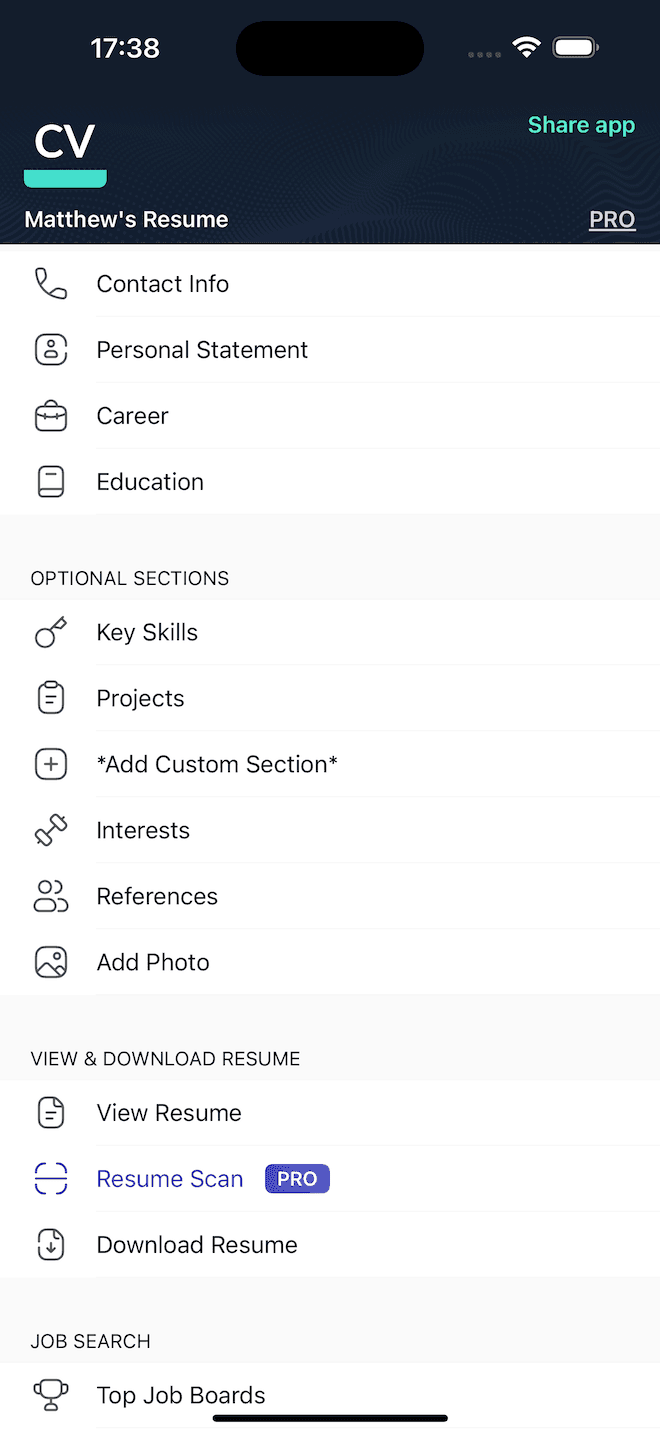
Task: Click the Download Resume arrow icon
Action: point(50,1244)
